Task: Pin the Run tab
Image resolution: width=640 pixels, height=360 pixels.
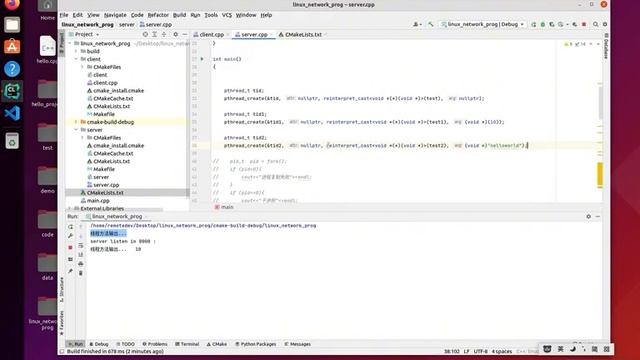Action: [71, 271]
